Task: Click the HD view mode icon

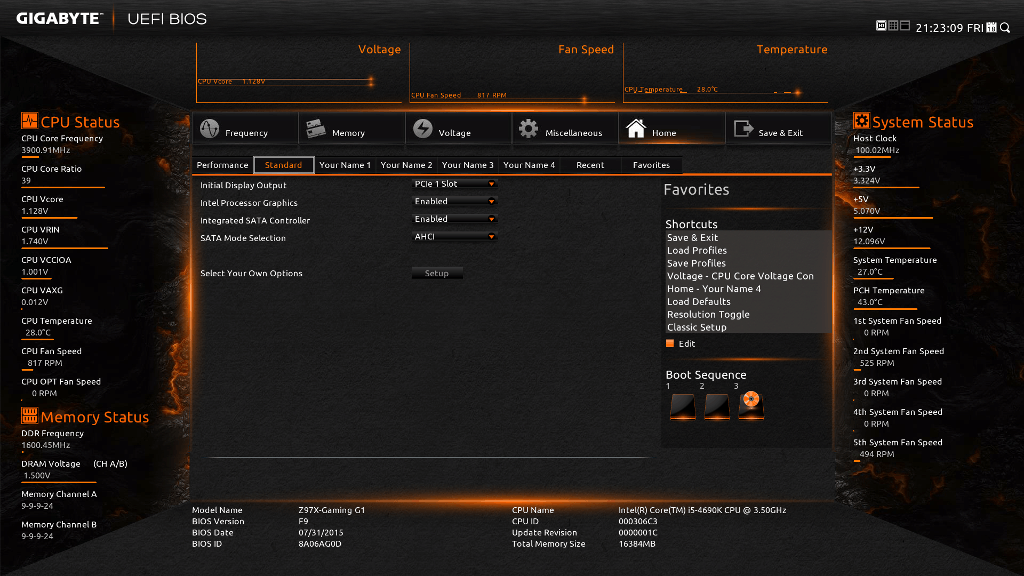Action: [x=881, y=25]
